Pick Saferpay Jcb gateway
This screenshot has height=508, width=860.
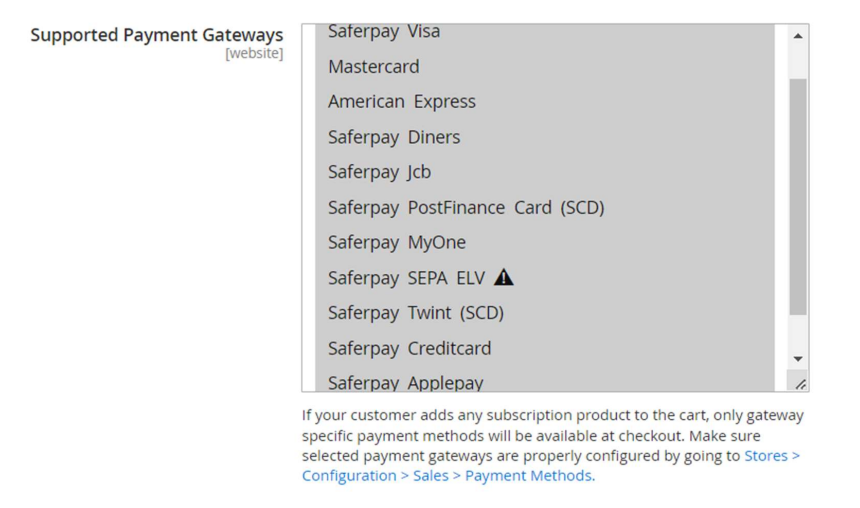tap(379, 172)
